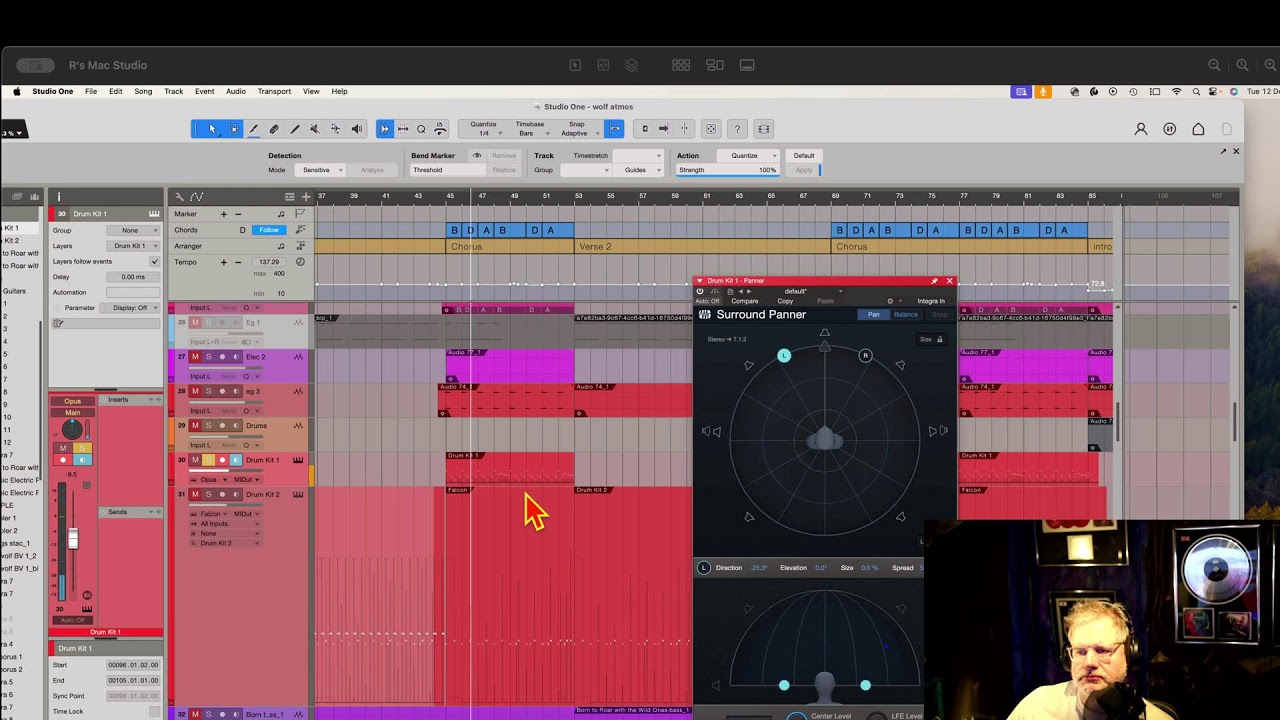The image size is (1280, 720).
Task: Select the Arrow tool in the toolbar
Action: click(x=212, y=129)
